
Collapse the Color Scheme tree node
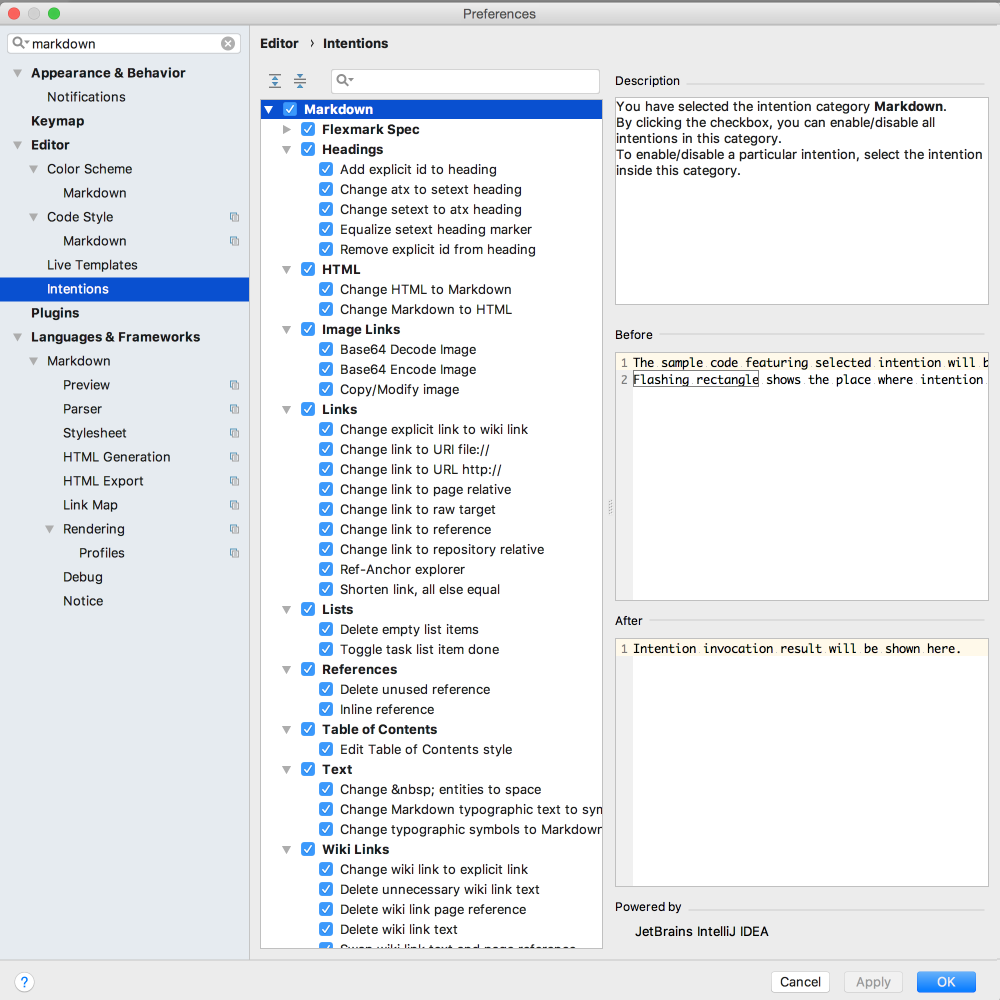tap(33, 170)
